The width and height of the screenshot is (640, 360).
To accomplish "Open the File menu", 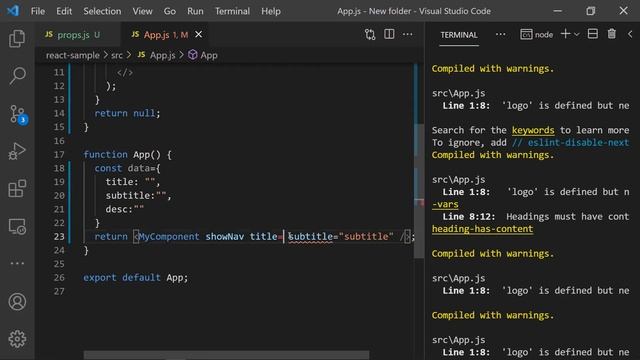I will pyautogui.click(x=38, y=11).
